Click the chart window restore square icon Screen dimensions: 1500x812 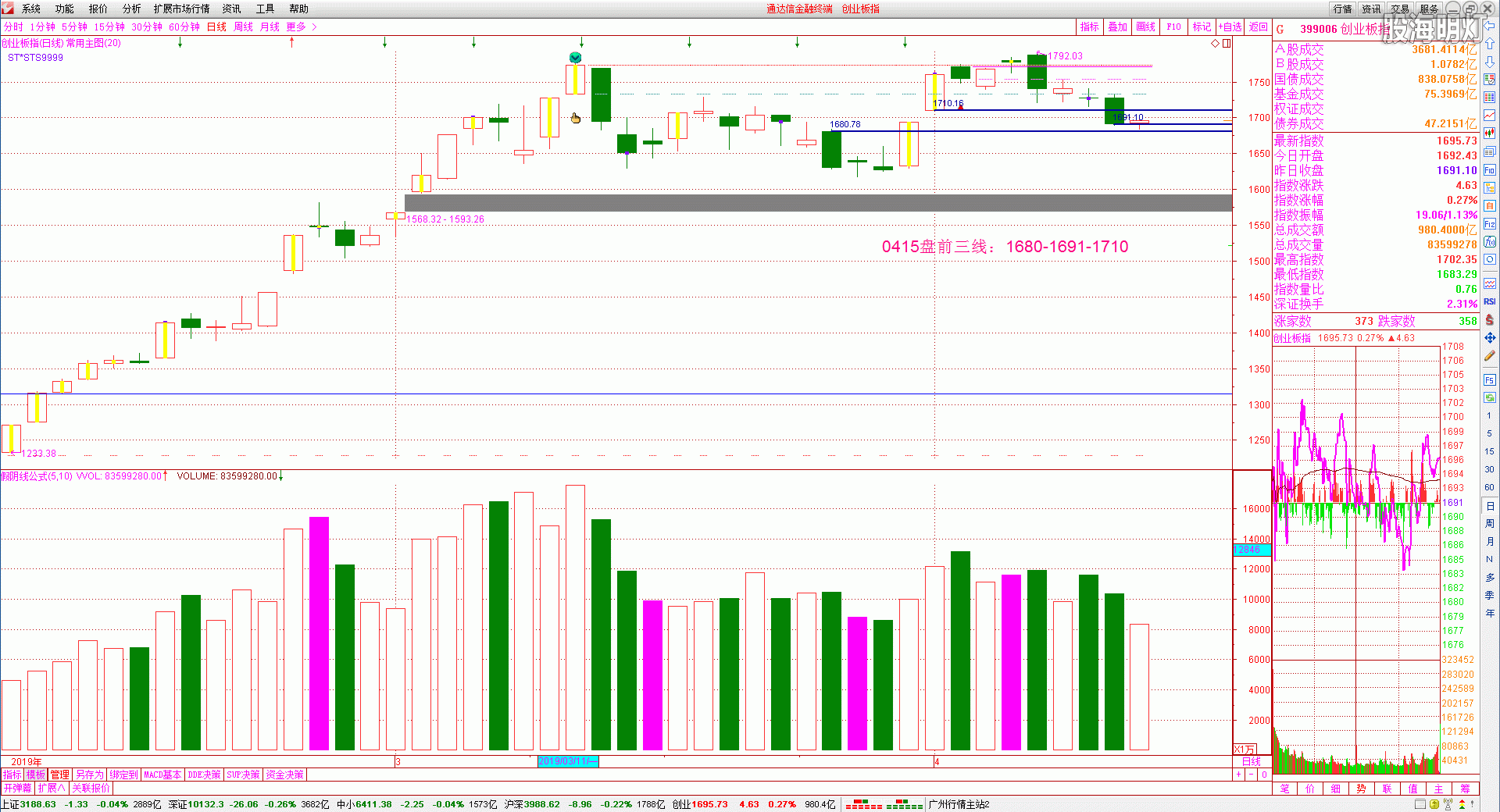[x=1227, y=44]
